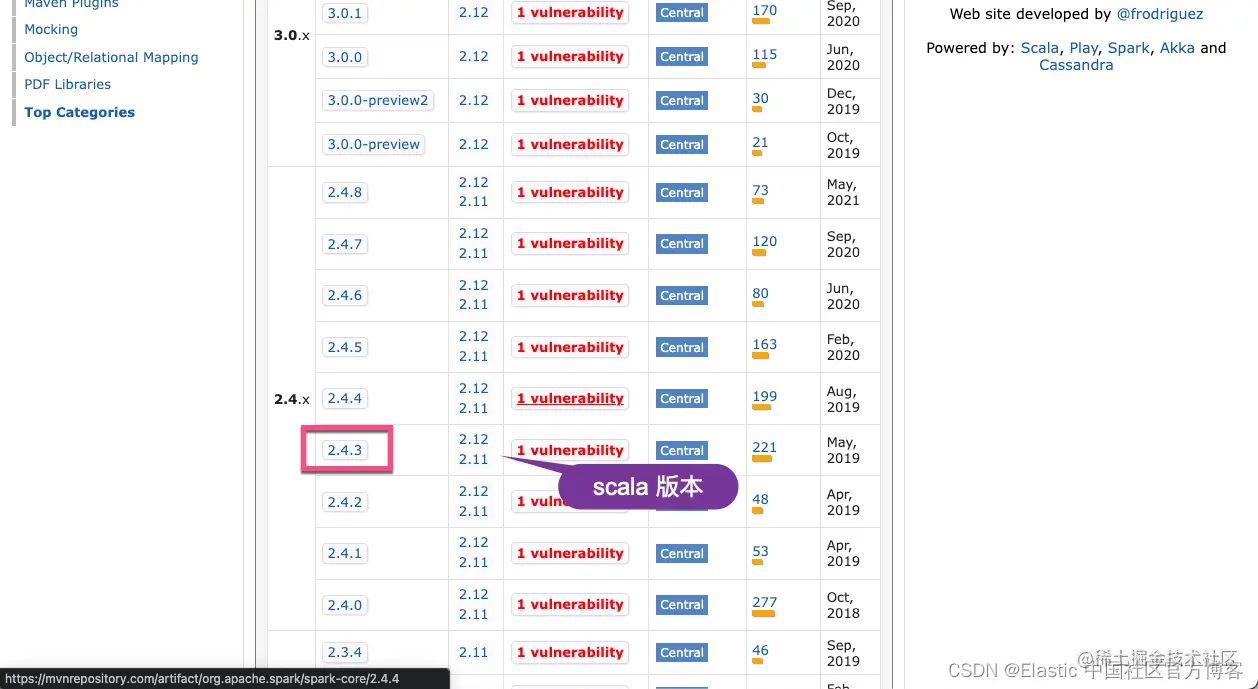Viewport: 1258px width, 689px height.
Task: Open version 3.0.0-preview
Action: pyautogui.click(x=374, y=145)
